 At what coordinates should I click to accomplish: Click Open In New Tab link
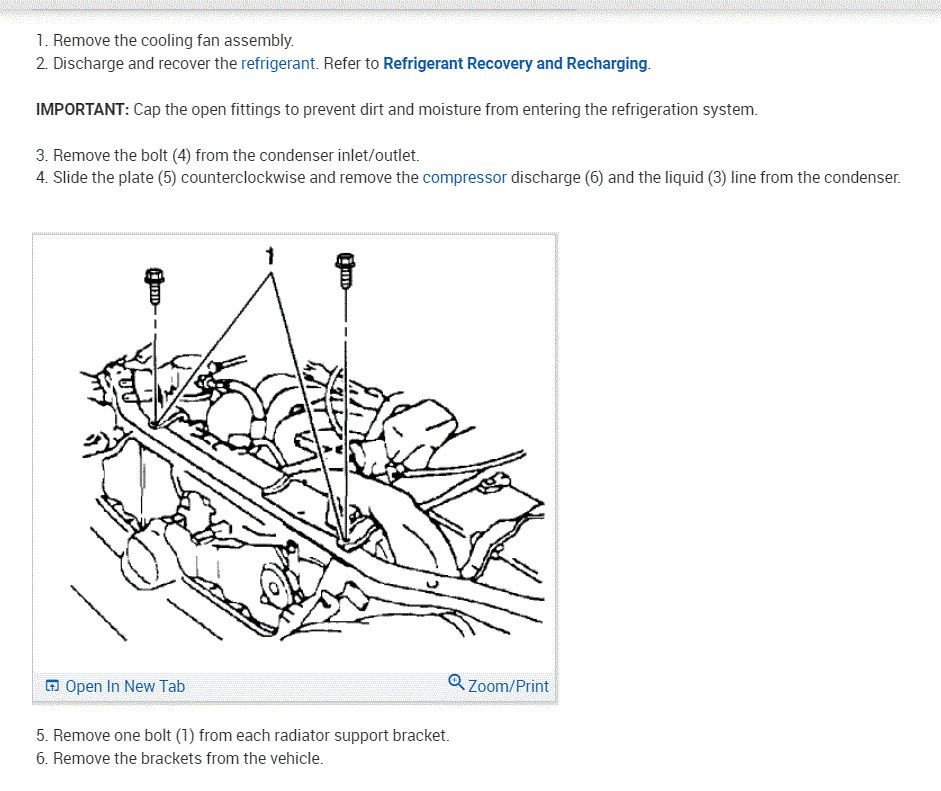[x=125, y=686]
